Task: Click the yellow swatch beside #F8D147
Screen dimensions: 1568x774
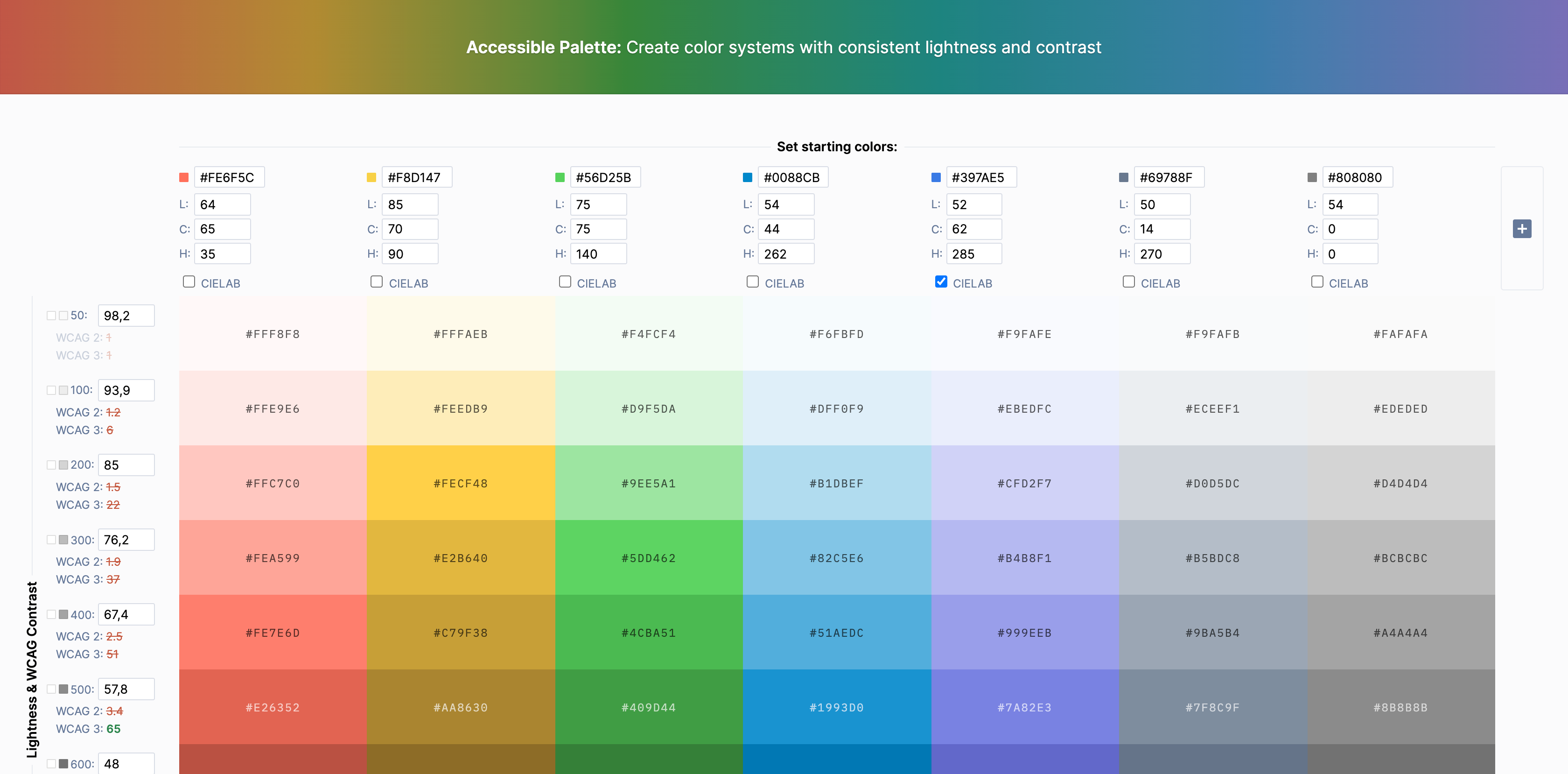Action: (371, 178)
